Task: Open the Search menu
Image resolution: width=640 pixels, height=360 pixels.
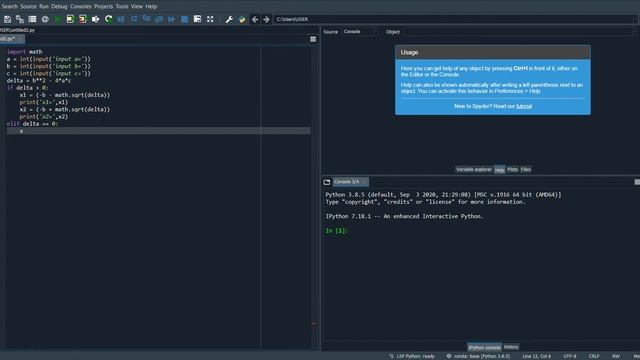Action: (9, 7)
